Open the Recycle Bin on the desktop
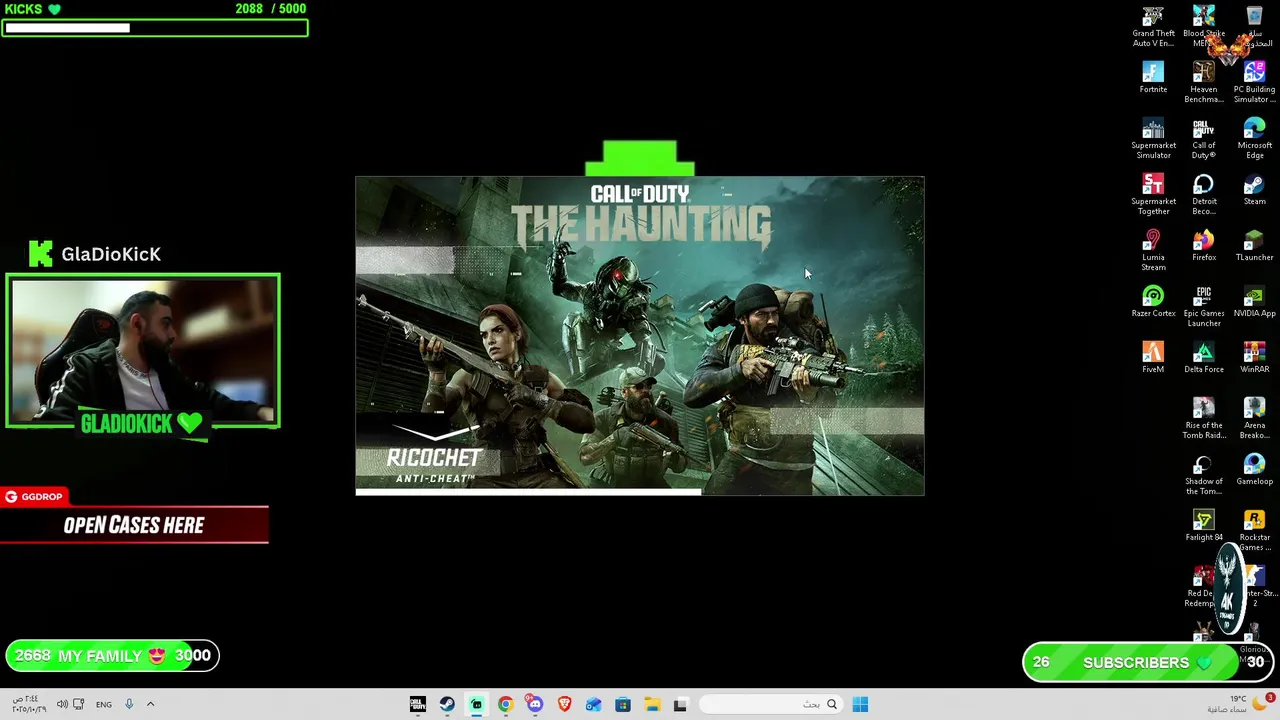 click(x=1254, y=27)
